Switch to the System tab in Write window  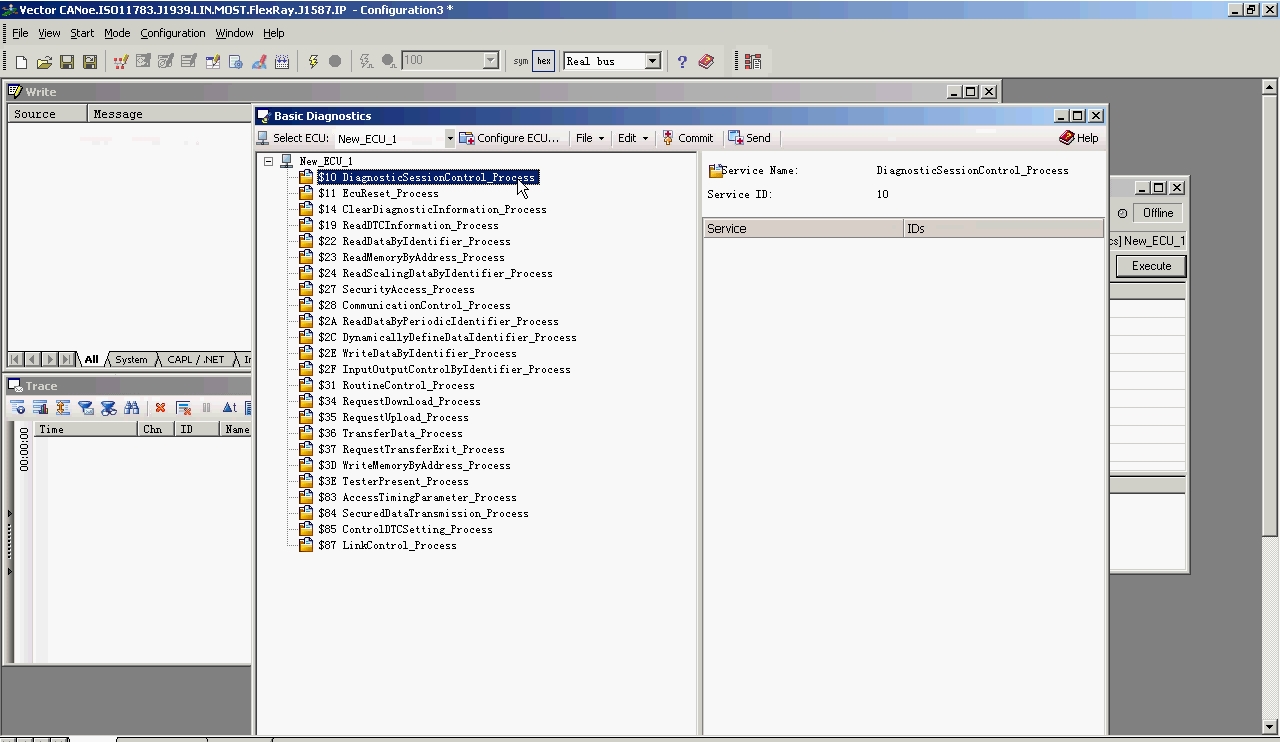[131, 359]
